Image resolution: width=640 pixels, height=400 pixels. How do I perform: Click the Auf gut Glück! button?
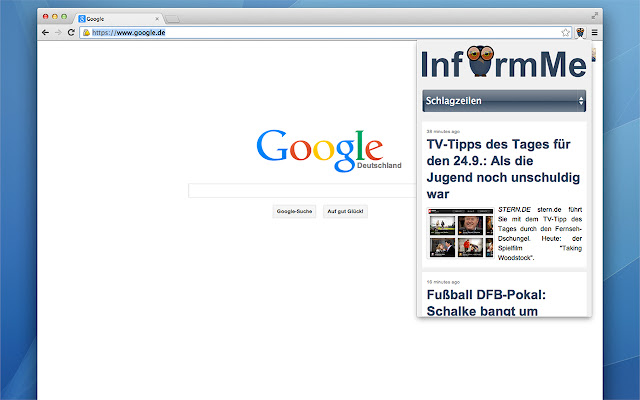[x=345, y=211]
